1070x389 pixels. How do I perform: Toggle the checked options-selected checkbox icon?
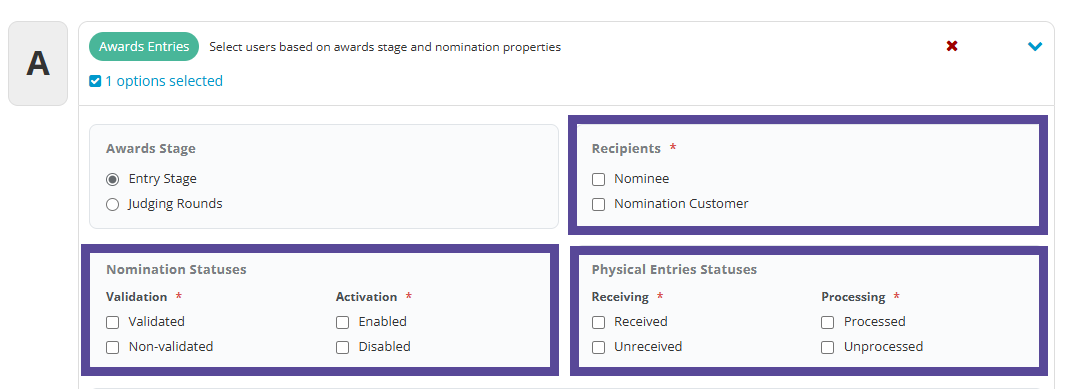click(x=95, y=81)
